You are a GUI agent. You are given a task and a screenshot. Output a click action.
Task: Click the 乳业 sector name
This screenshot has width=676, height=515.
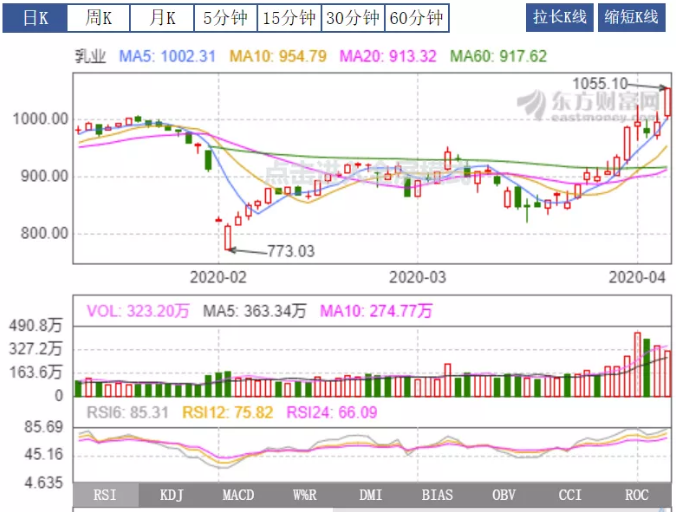pos(91,56)
